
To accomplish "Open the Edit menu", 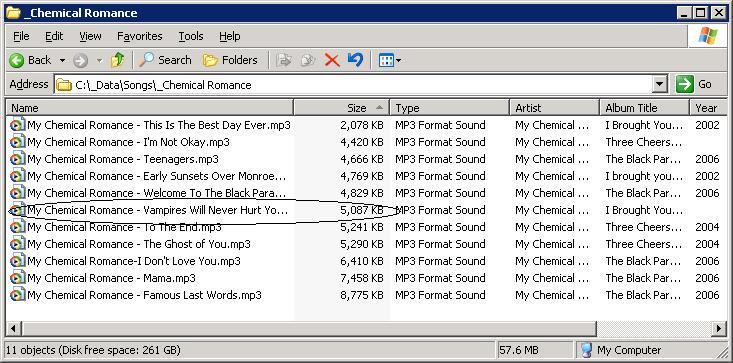I will [x=54, y=36].
